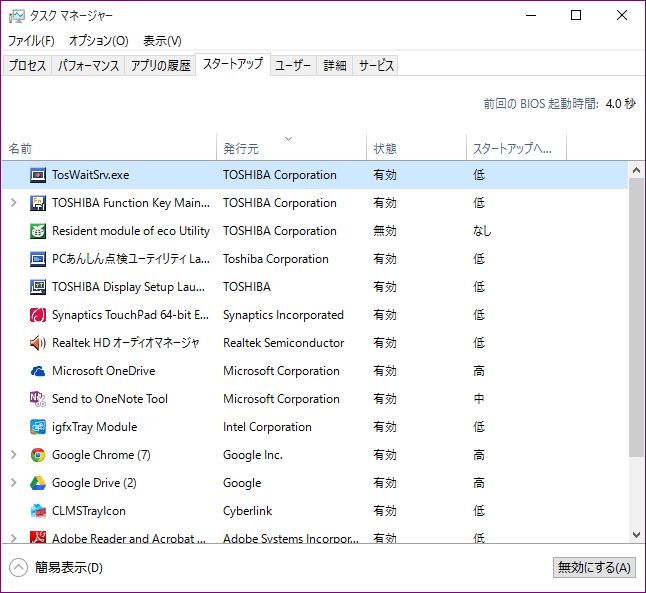
Task: Click the PCあんしん点検ユーティリティ icon
Action: coord(38,259)
